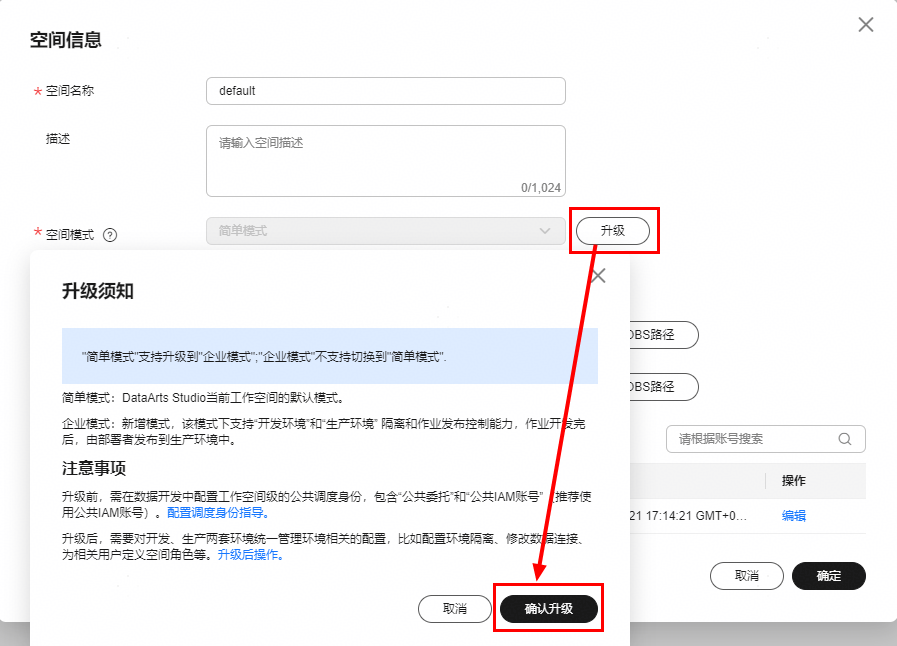897x646 pixels.
Task: Follow the 升级后操作 link
Action: click(x=250, y=554)
